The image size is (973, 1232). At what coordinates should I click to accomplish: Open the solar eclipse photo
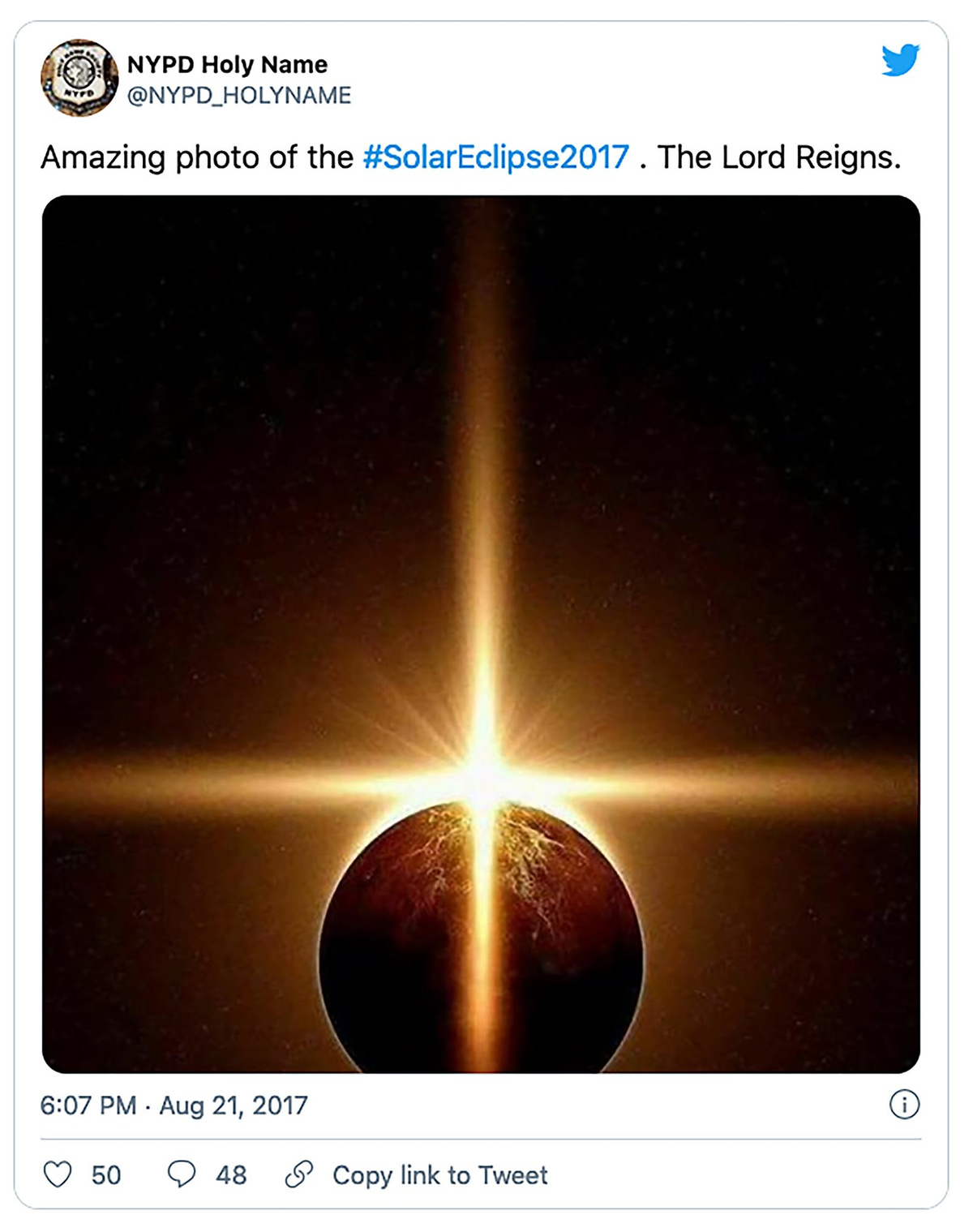(x=481, y=487)
